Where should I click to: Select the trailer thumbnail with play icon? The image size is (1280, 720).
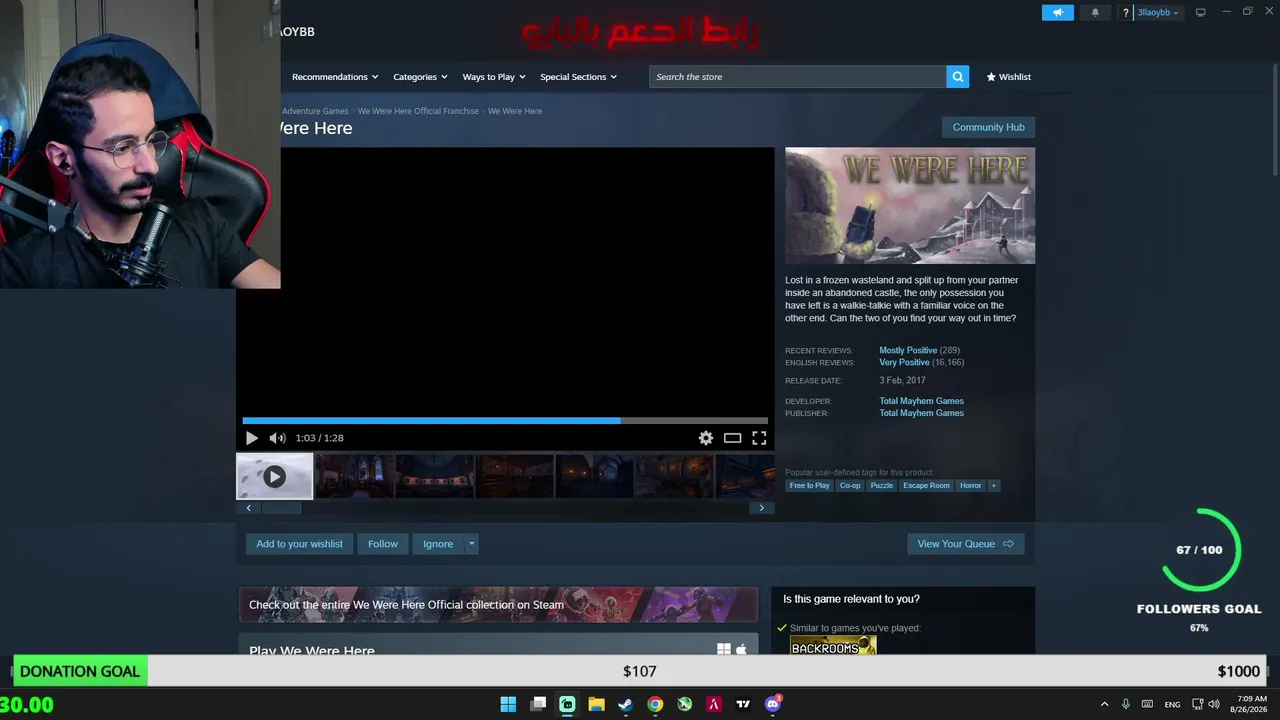pos(274,476)
